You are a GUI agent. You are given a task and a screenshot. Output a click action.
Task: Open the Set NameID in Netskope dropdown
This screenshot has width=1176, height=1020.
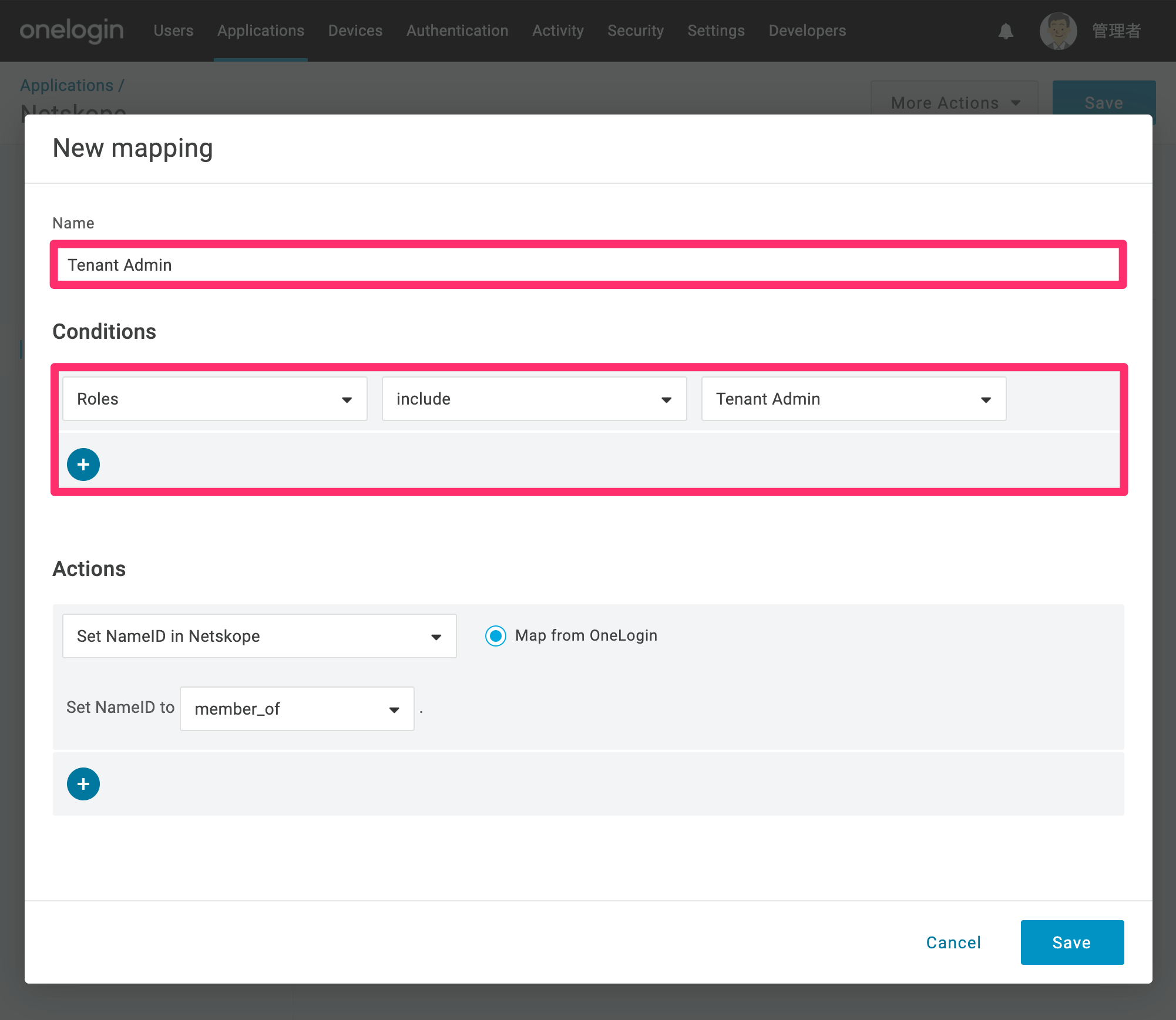coord(260,636)
